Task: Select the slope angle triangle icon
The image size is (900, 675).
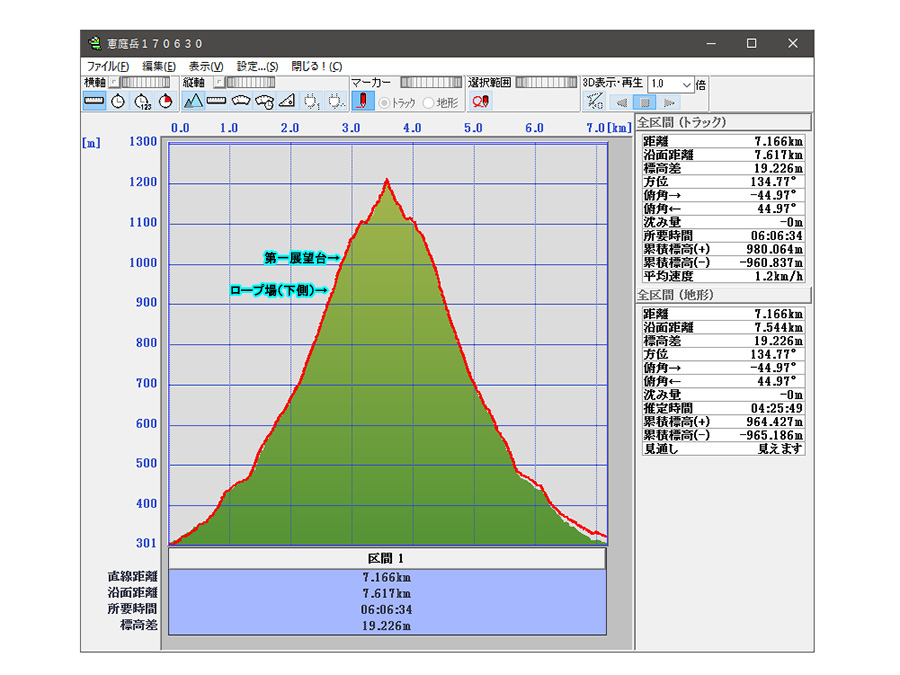Action: click(x=287, y=101)
